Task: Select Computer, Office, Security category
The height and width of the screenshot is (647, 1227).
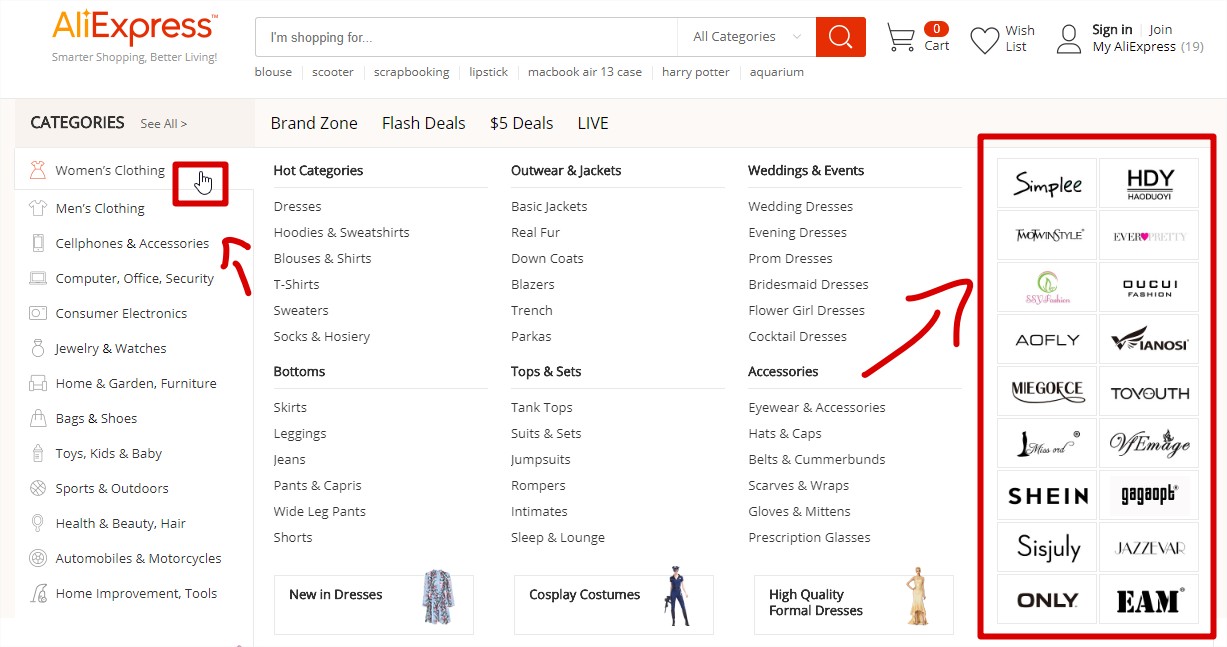Action: coord(135,278)
